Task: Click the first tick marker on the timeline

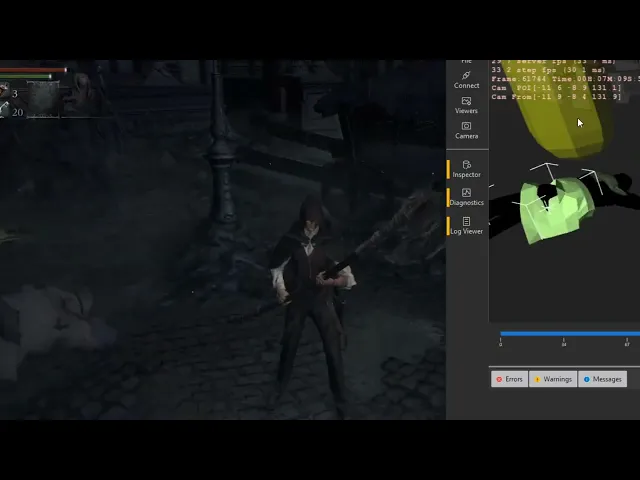Action: coord(500,342)
